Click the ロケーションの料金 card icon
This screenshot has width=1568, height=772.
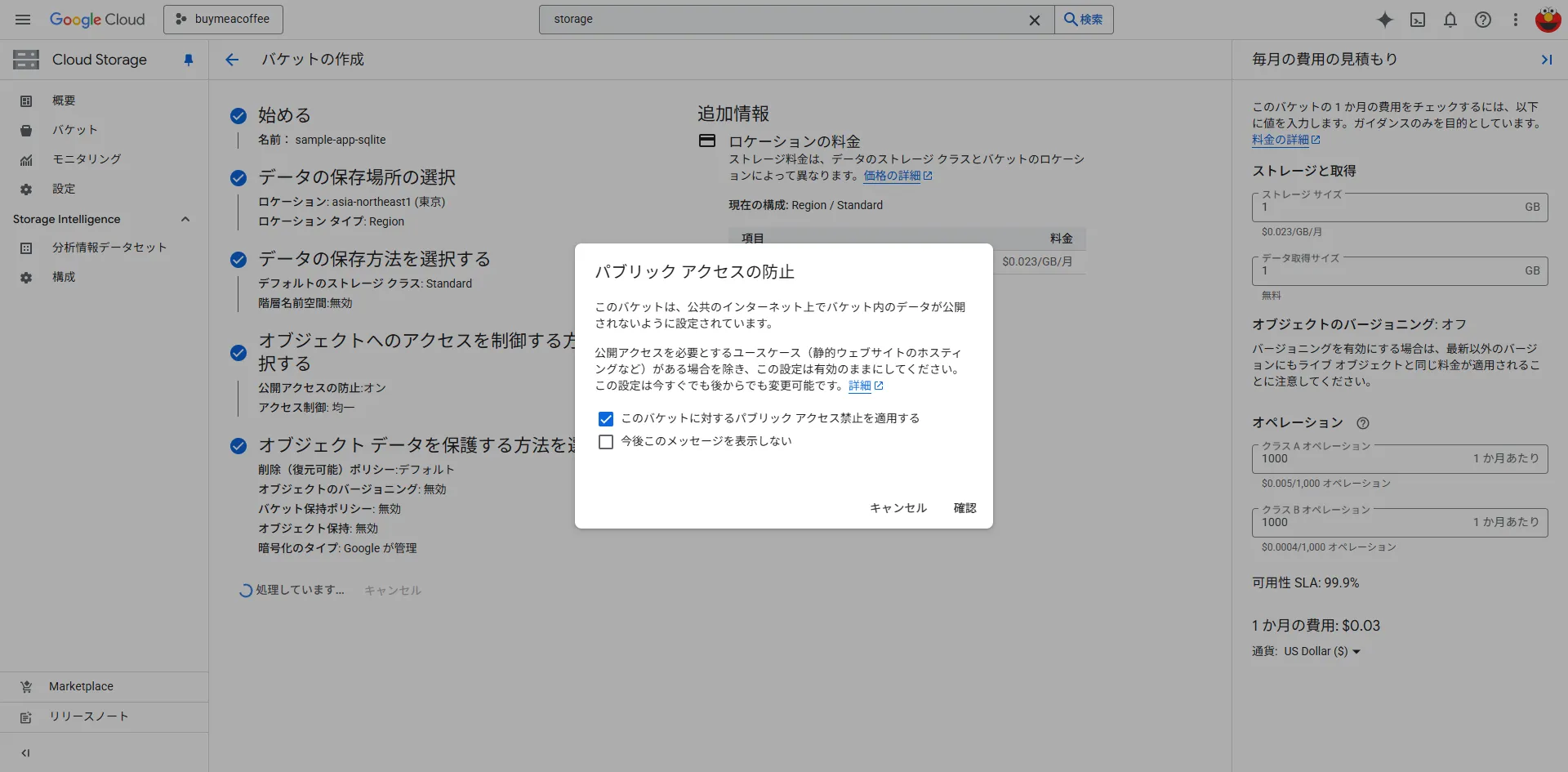tap(707, 141)
